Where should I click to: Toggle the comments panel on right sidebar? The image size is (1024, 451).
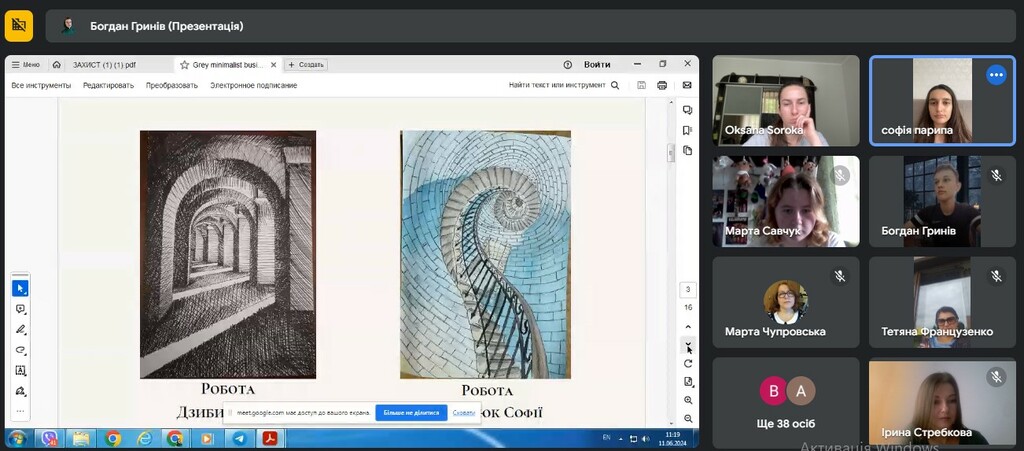pos(688,109)
